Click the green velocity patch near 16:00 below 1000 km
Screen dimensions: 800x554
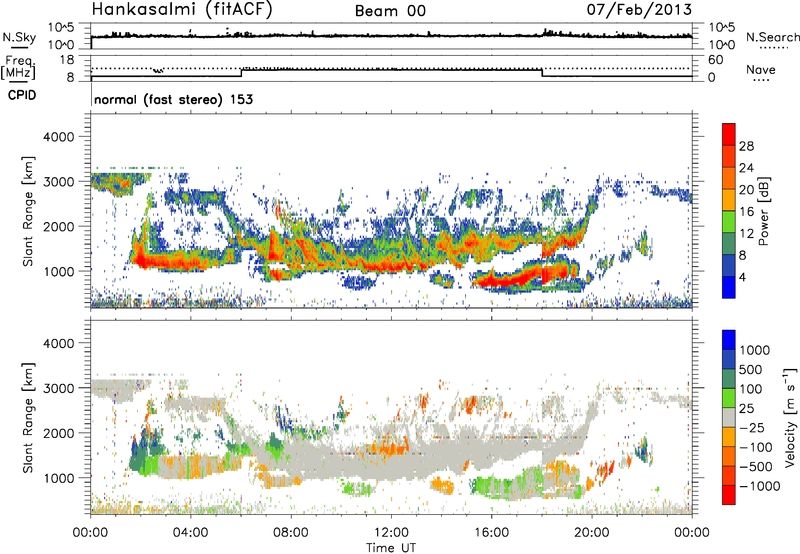click(492, 486)
